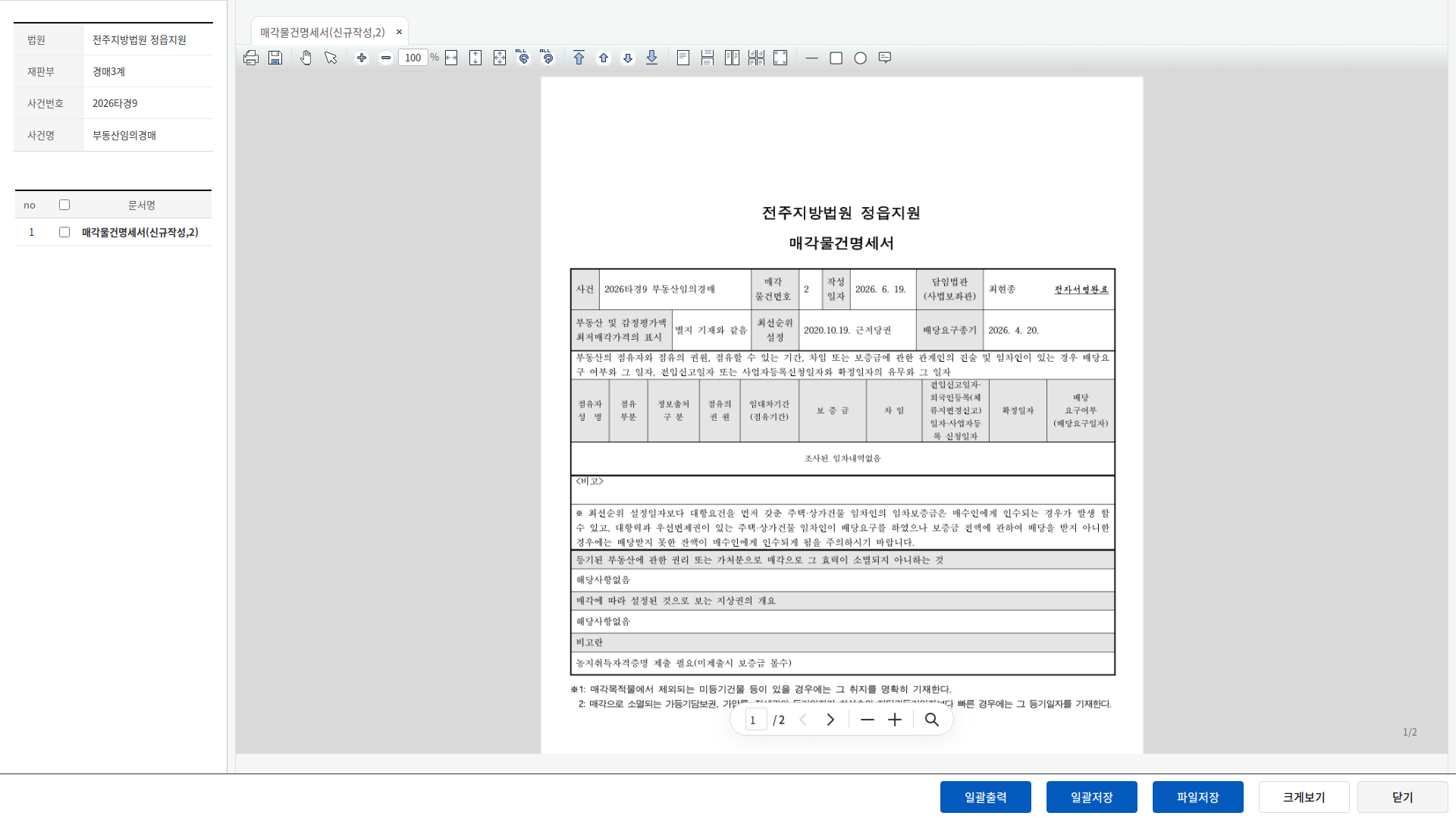1456x819 pixels.
Task: Click the division value 경매3계
Action: [108, 71]
